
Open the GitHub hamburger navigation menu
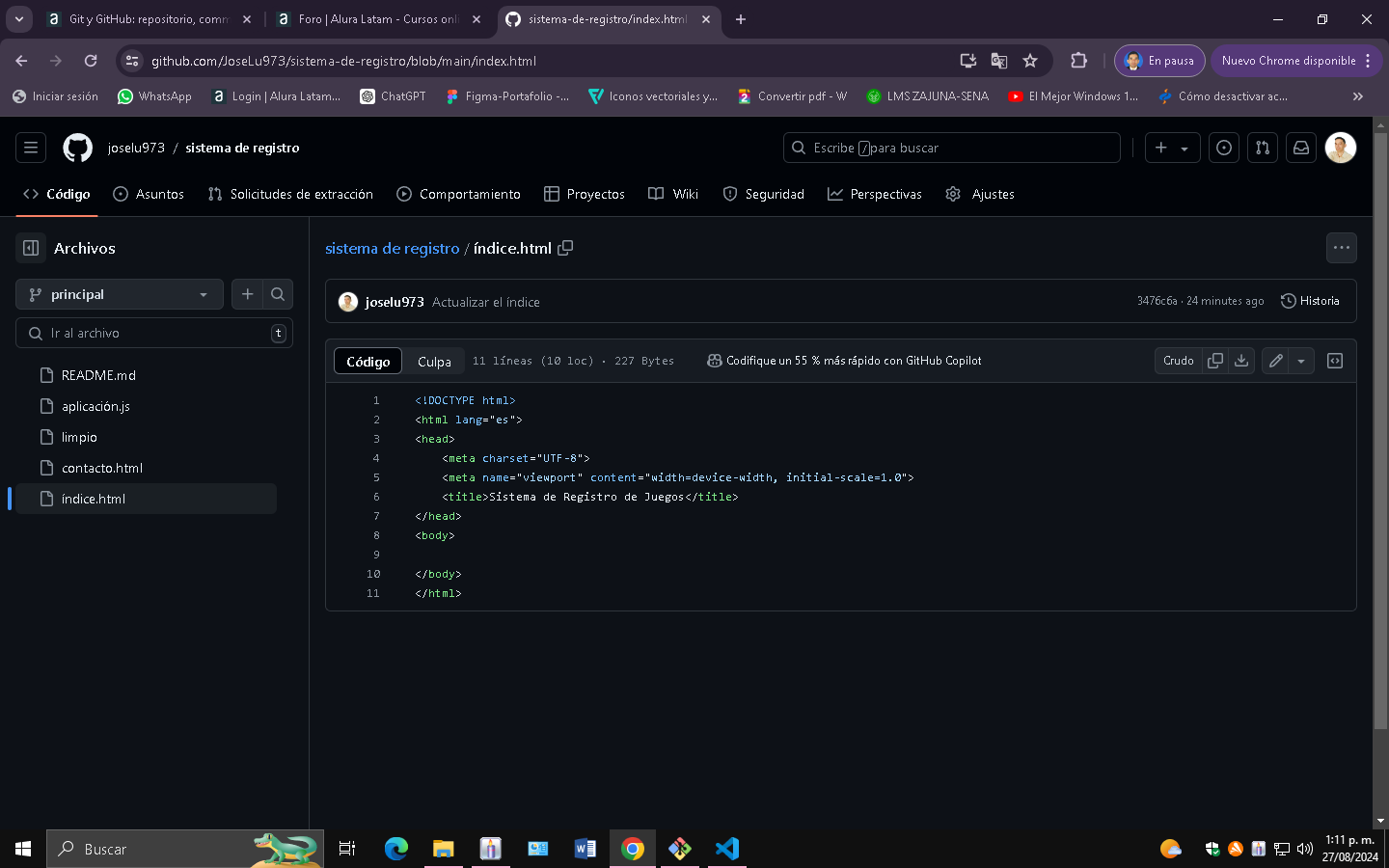(31, 148)
